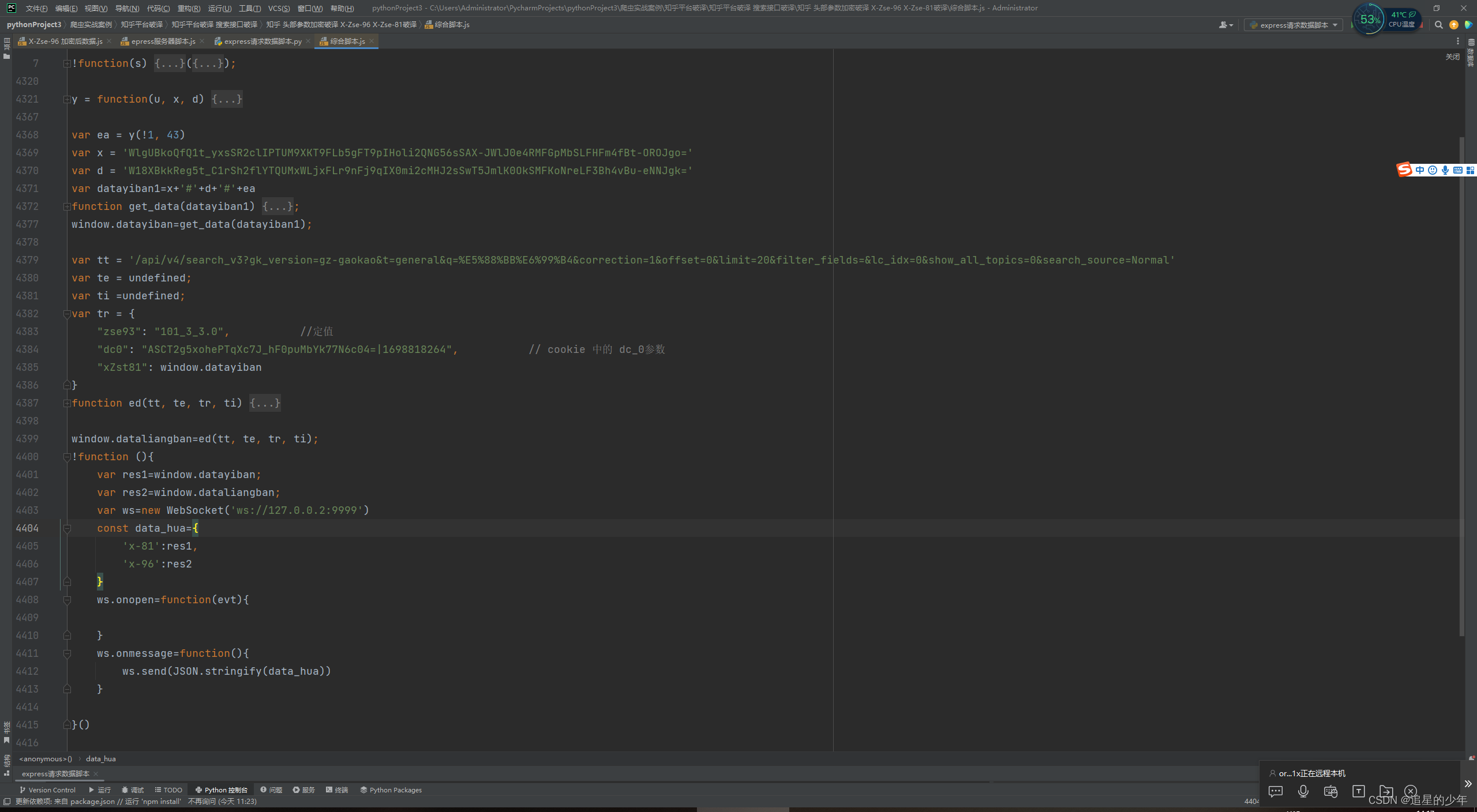Open the Terminal tool window
This screenshot has width=1477, height=812.
click(337, 790)
